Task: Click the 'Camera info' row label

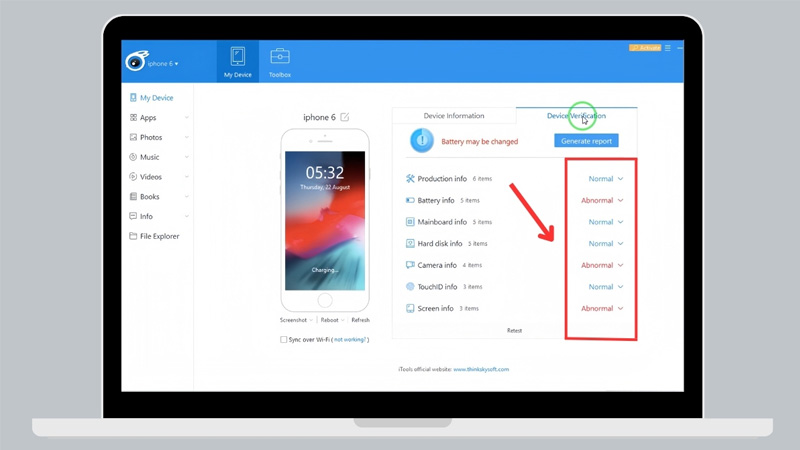Action: point(437,265)
